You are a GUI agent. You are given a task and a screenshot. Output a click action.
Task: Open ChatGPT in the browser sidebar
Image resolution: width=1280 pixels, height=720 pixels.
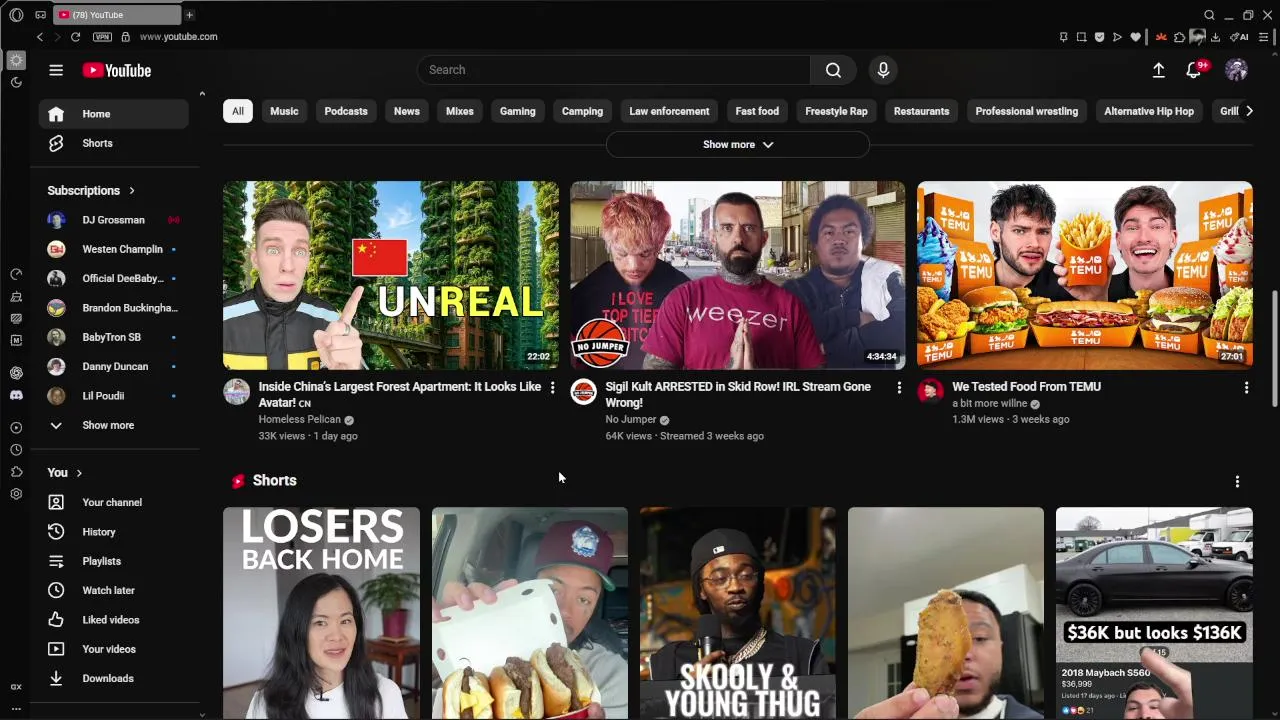(x=16, y=373)
